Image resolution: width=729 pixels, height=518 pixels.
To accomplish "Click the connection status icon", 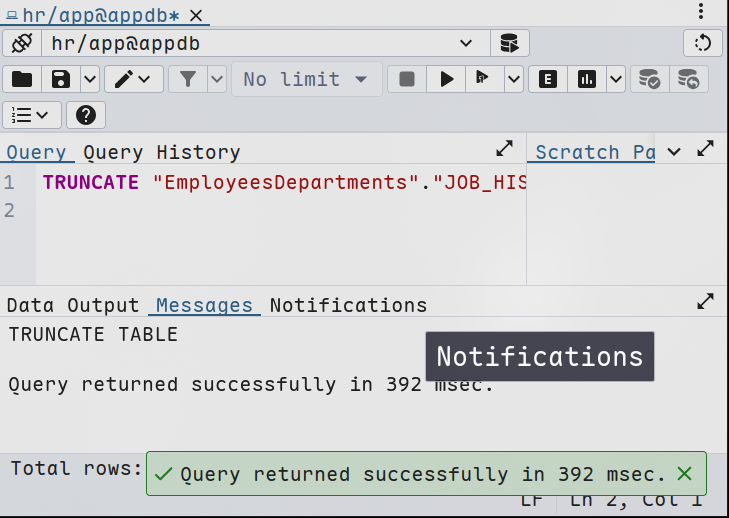I will (x=22, y=43).
